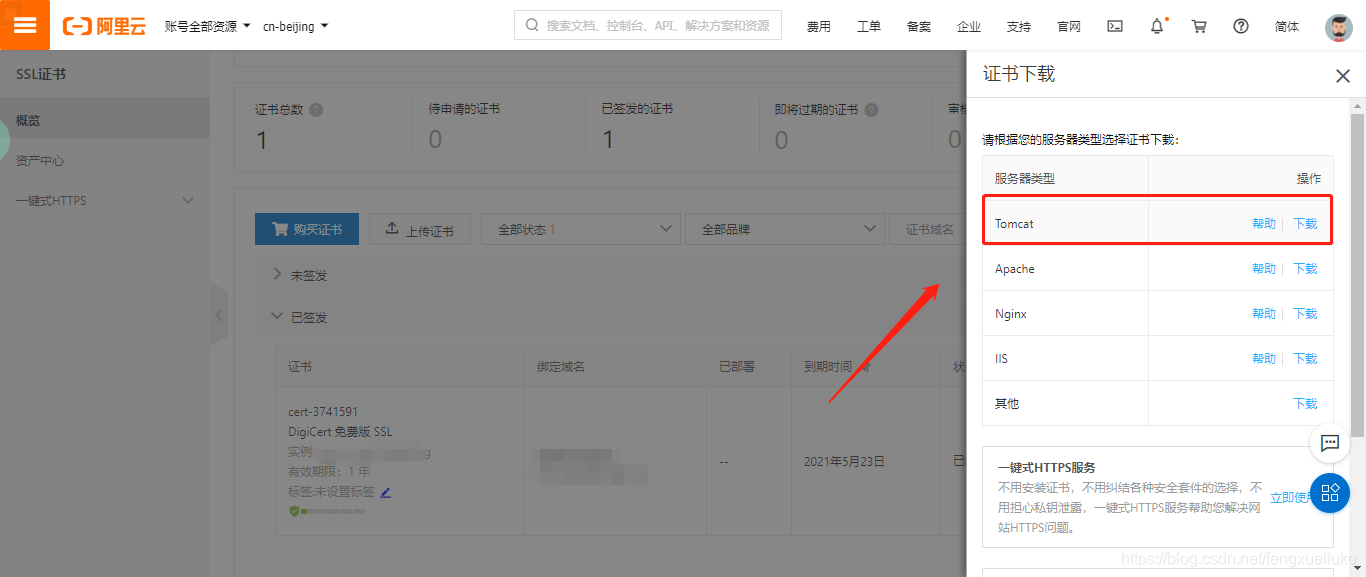Open the cn-beijing region dropdown
The height and width of the screenshot is (577, 1366).
pos(295,26)
